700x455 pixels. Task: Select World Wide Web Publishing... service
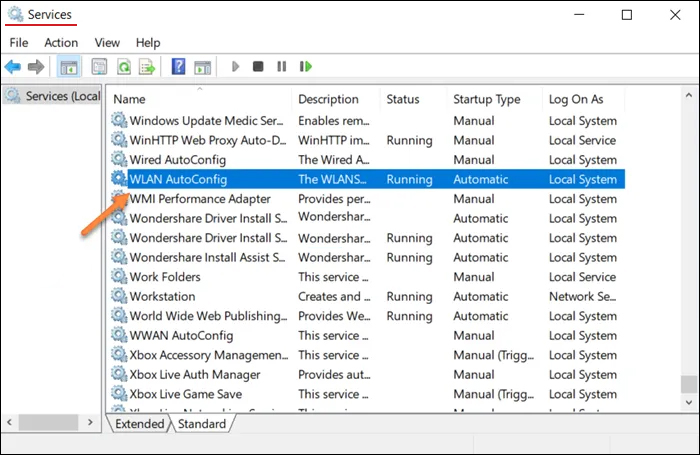click(x=208, y=316)
